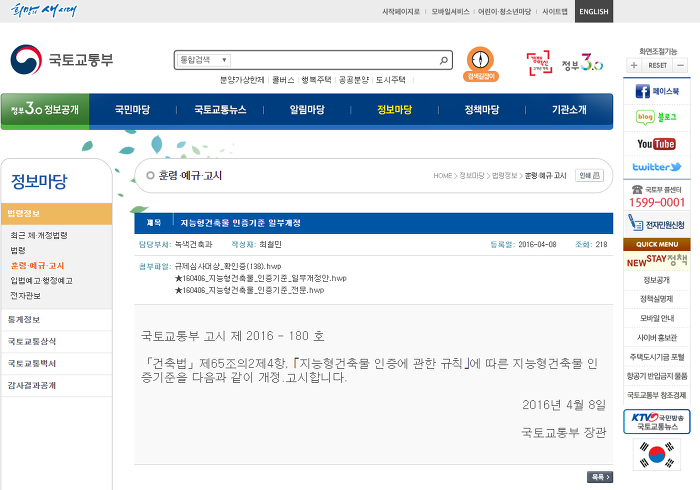Open the 정책마당 menu
Screen dimensions: 700x490
click(x=482, y=110)
